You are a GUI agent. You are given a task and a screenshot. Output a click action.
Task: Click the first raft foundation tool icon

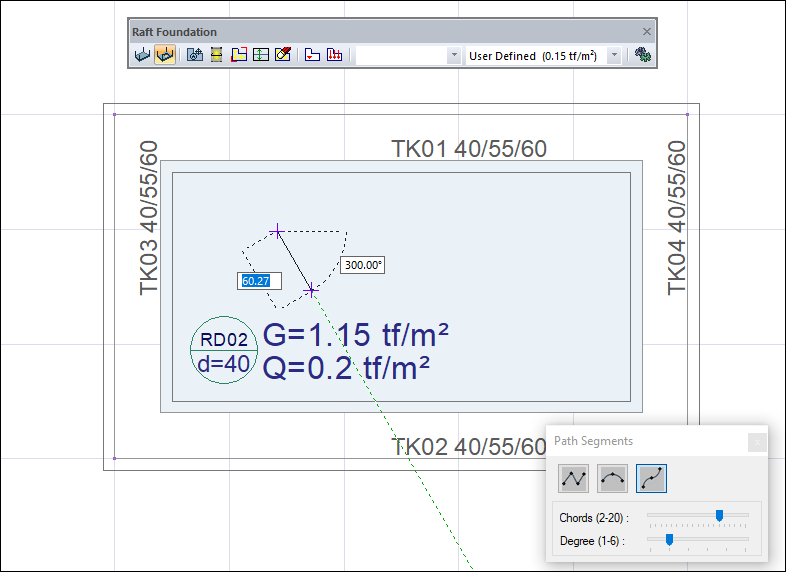click(142, 56)
